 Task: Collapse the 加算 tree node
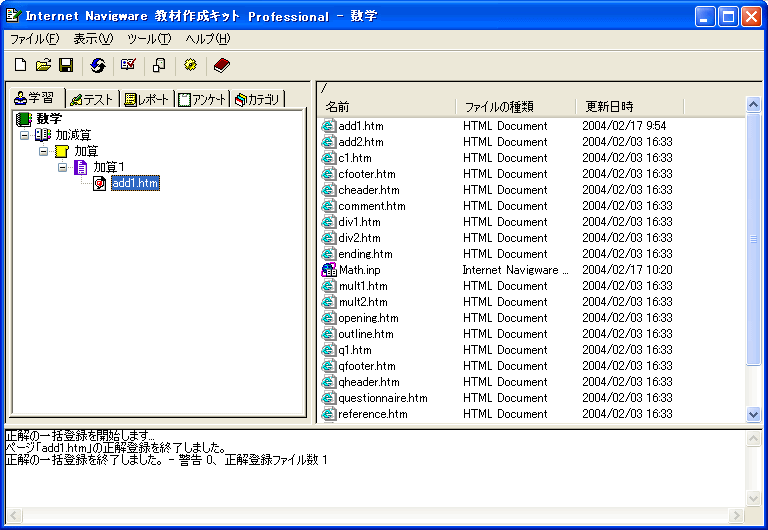(x=43, y=151)
